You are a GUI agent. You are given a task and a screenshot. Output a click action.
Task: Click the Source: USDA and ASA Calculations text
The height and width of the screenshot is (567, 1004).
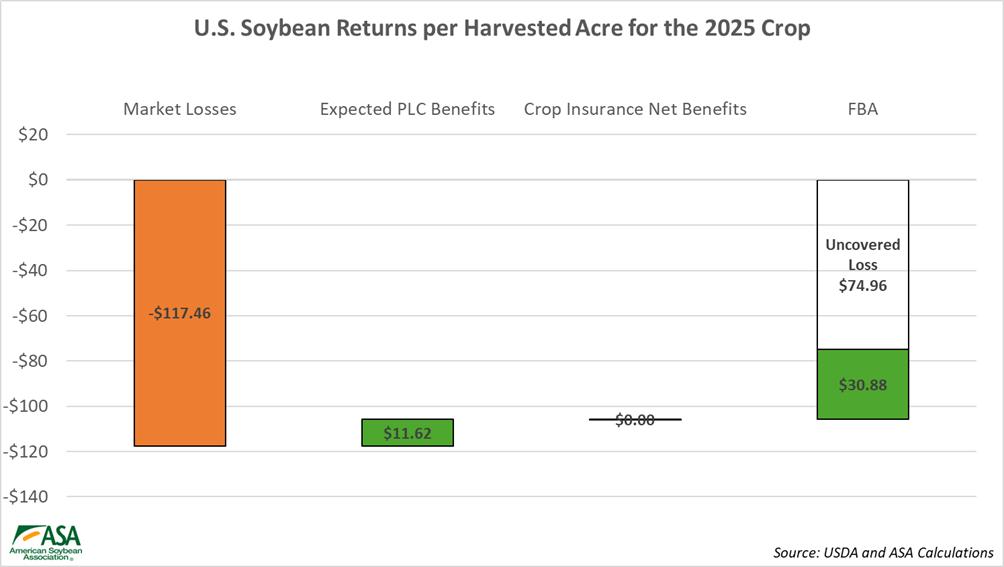pyautogui.click(x=883, y=552)
